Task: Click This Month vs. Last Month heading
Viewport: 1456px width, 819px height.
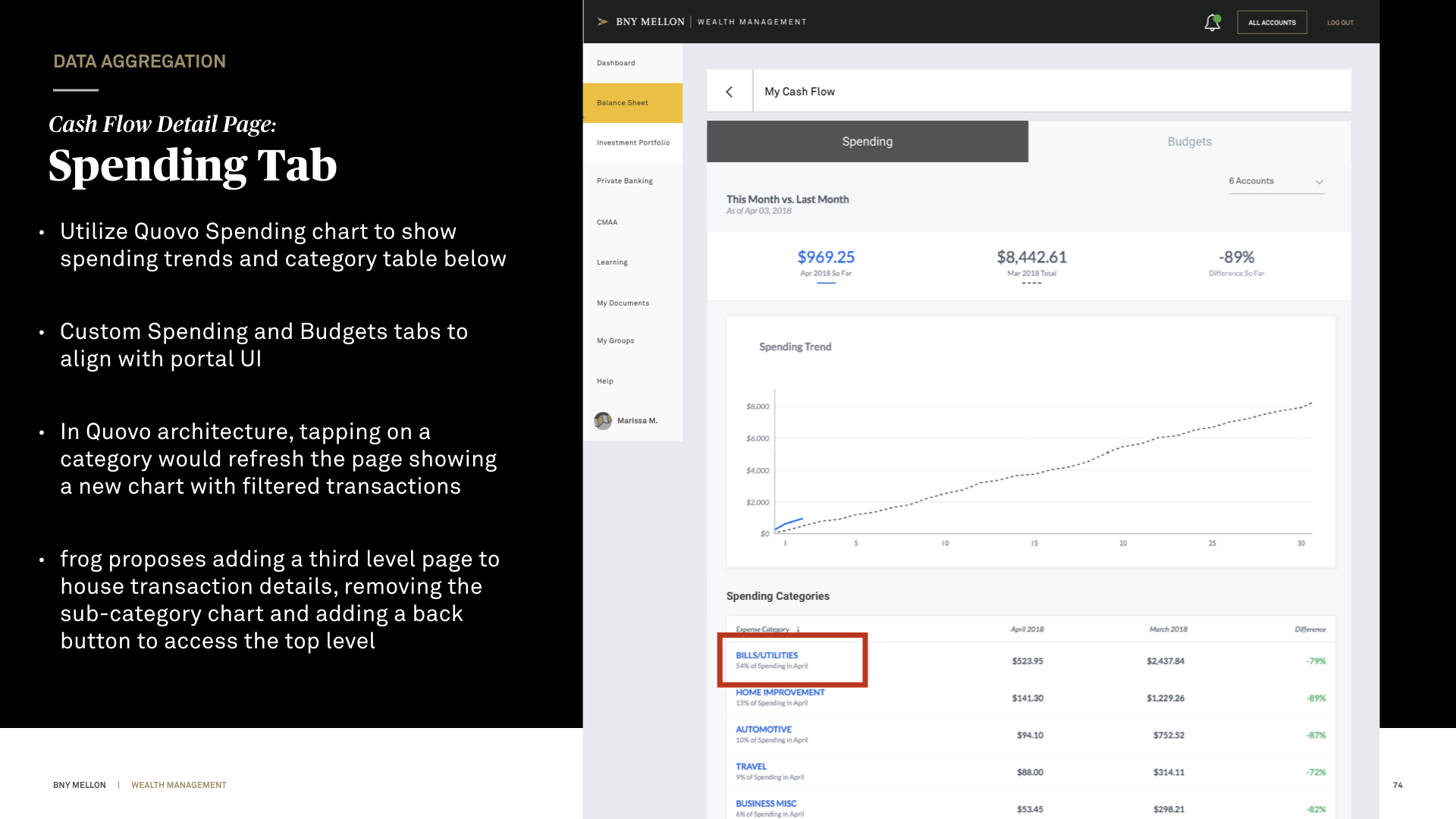Action: click(787, 199)
